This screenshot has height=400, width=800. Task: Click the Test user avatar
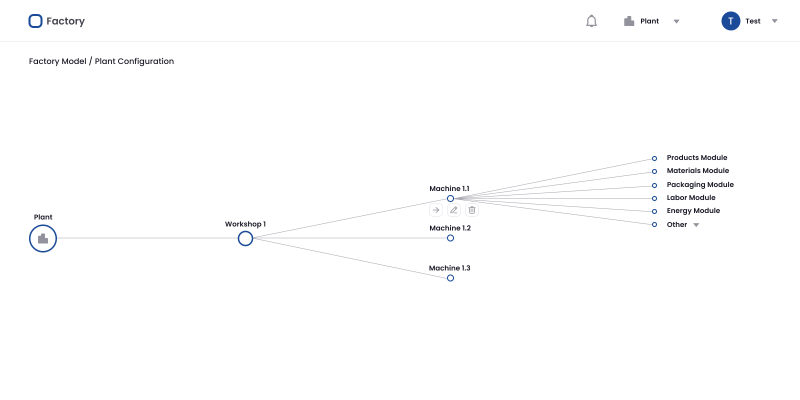pyautogui.click(x=731, y=21)
